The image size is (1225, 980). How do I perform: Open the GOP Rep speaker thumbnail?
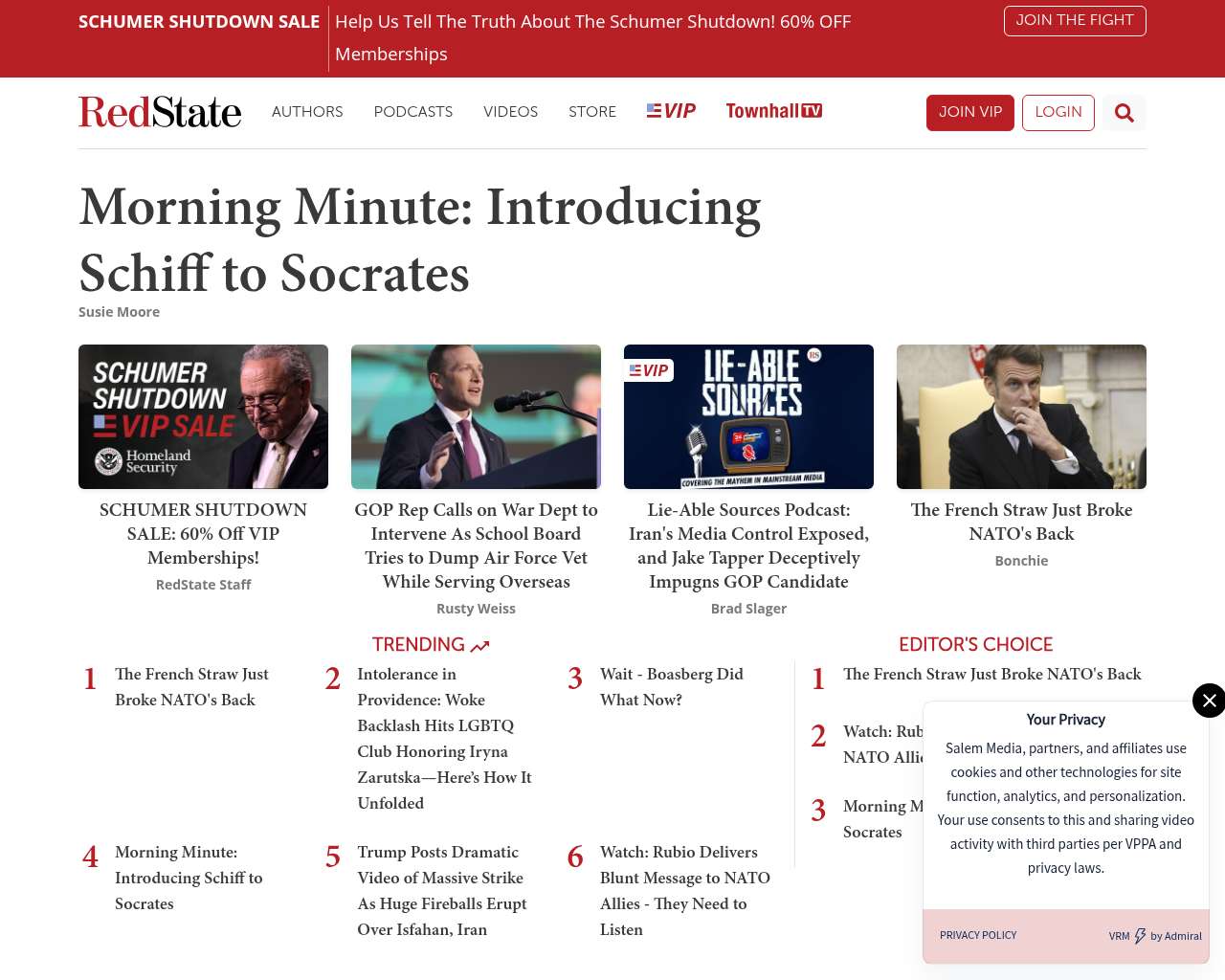[476, 416]
